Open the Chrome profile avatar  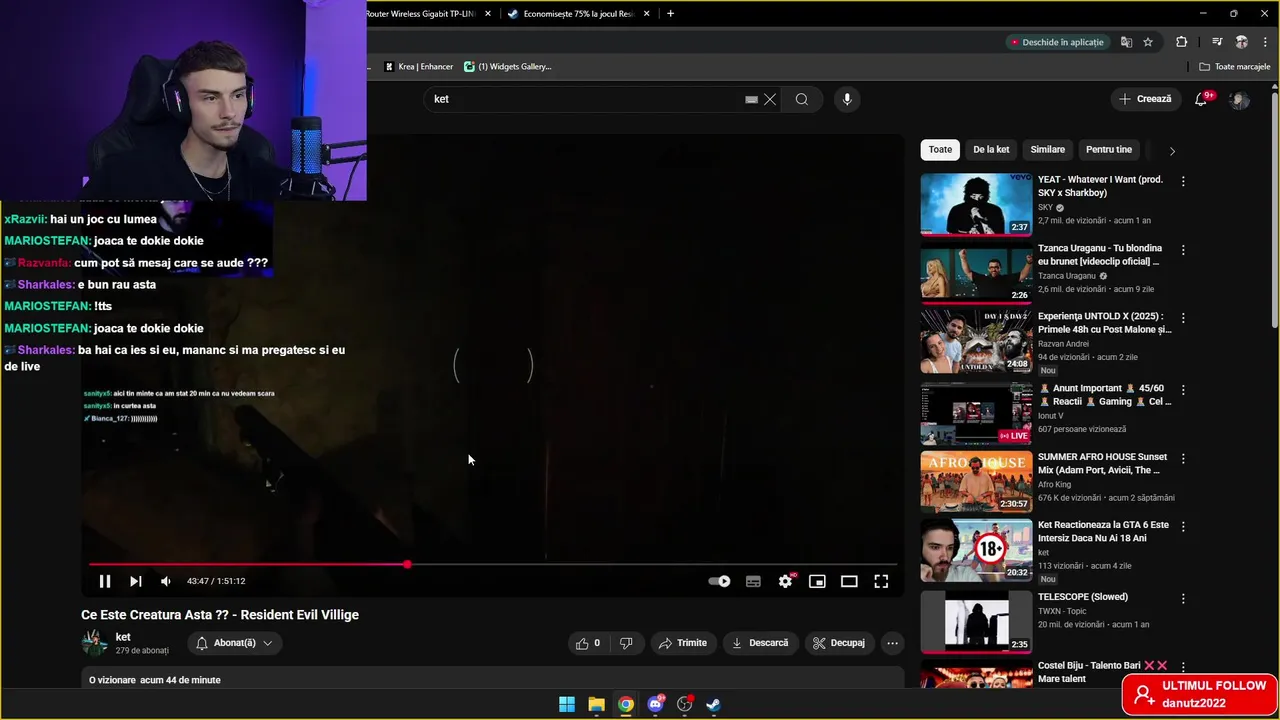click(x=1241, y=42)
